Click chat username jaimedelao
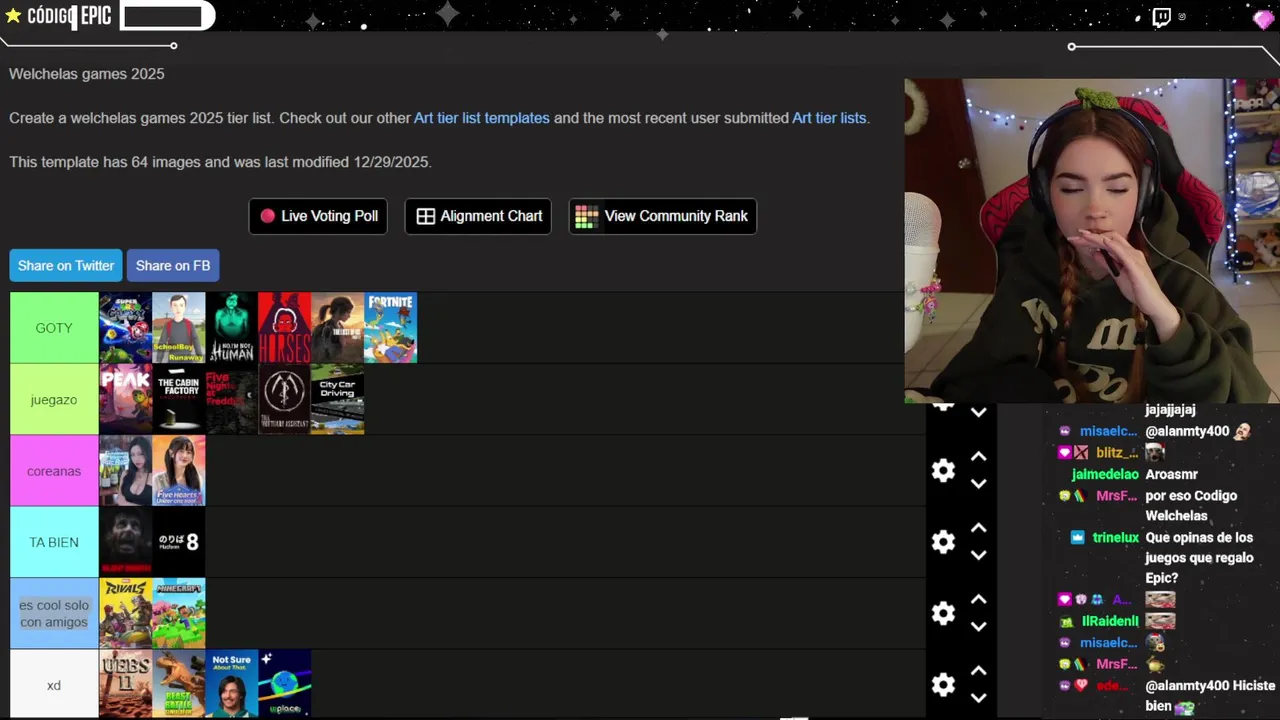 [x=1105, y=475]
